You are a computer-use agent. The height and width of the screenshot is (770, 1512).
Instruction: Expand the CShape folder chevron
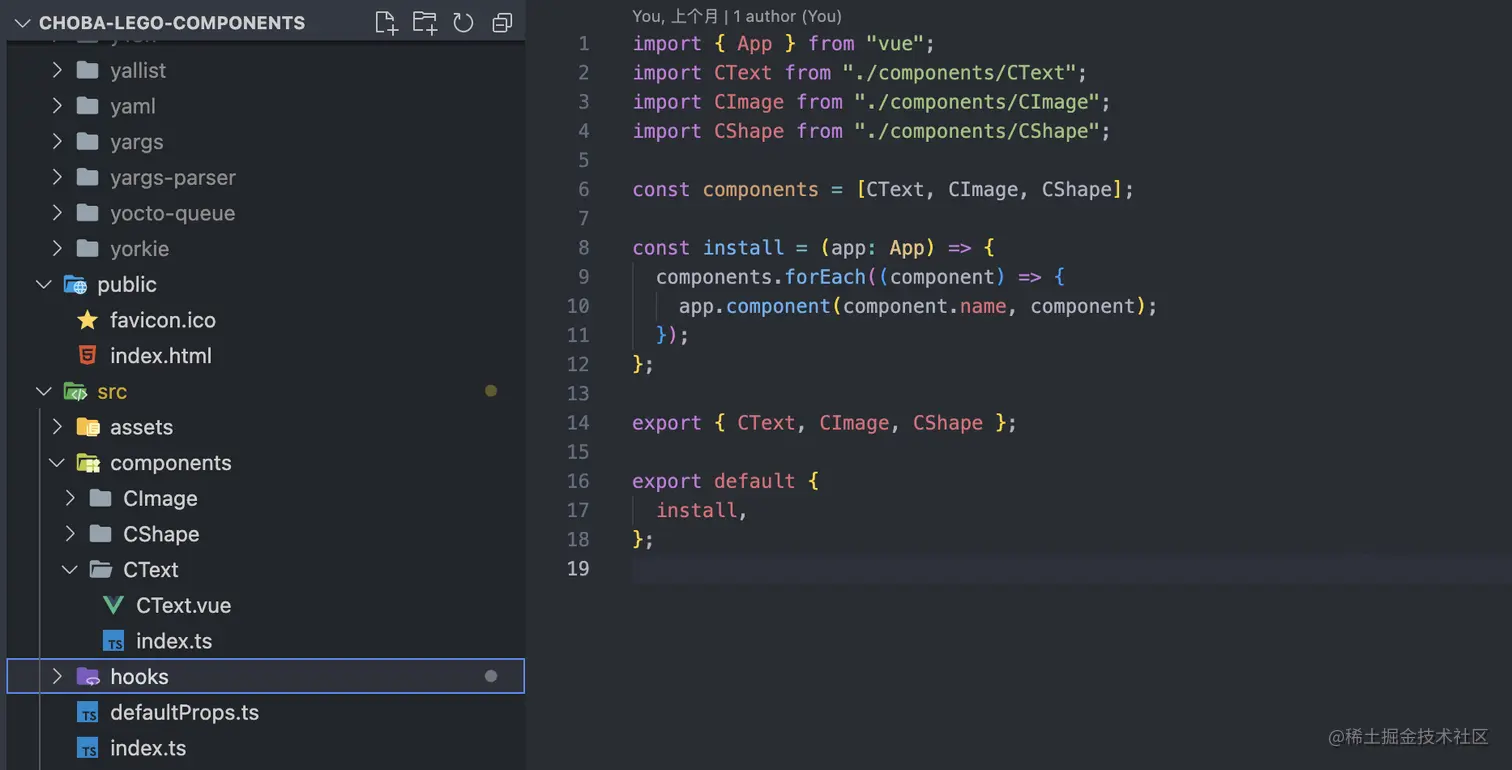click(70, 534)
